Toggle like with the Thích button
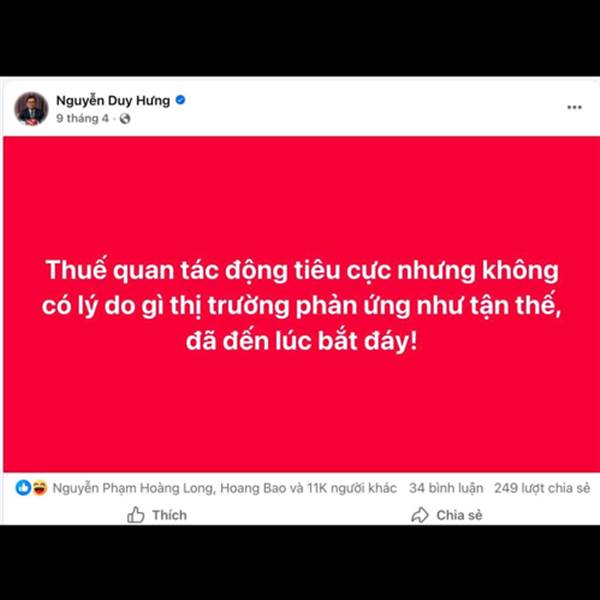The width and height of the screenshot is (600, 600). (157, 515)
